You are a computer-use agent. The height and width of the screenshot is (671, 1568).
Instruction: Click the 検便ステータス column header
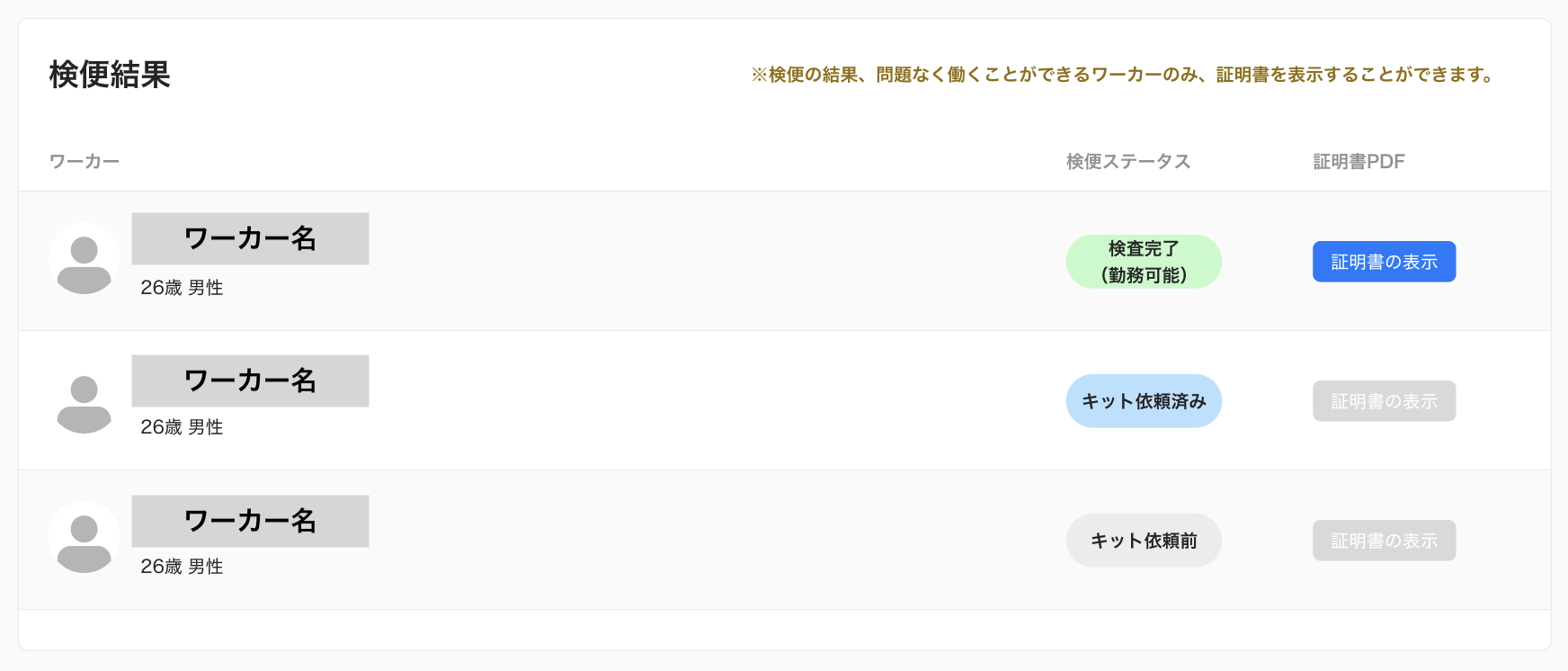click(1128, 162)
